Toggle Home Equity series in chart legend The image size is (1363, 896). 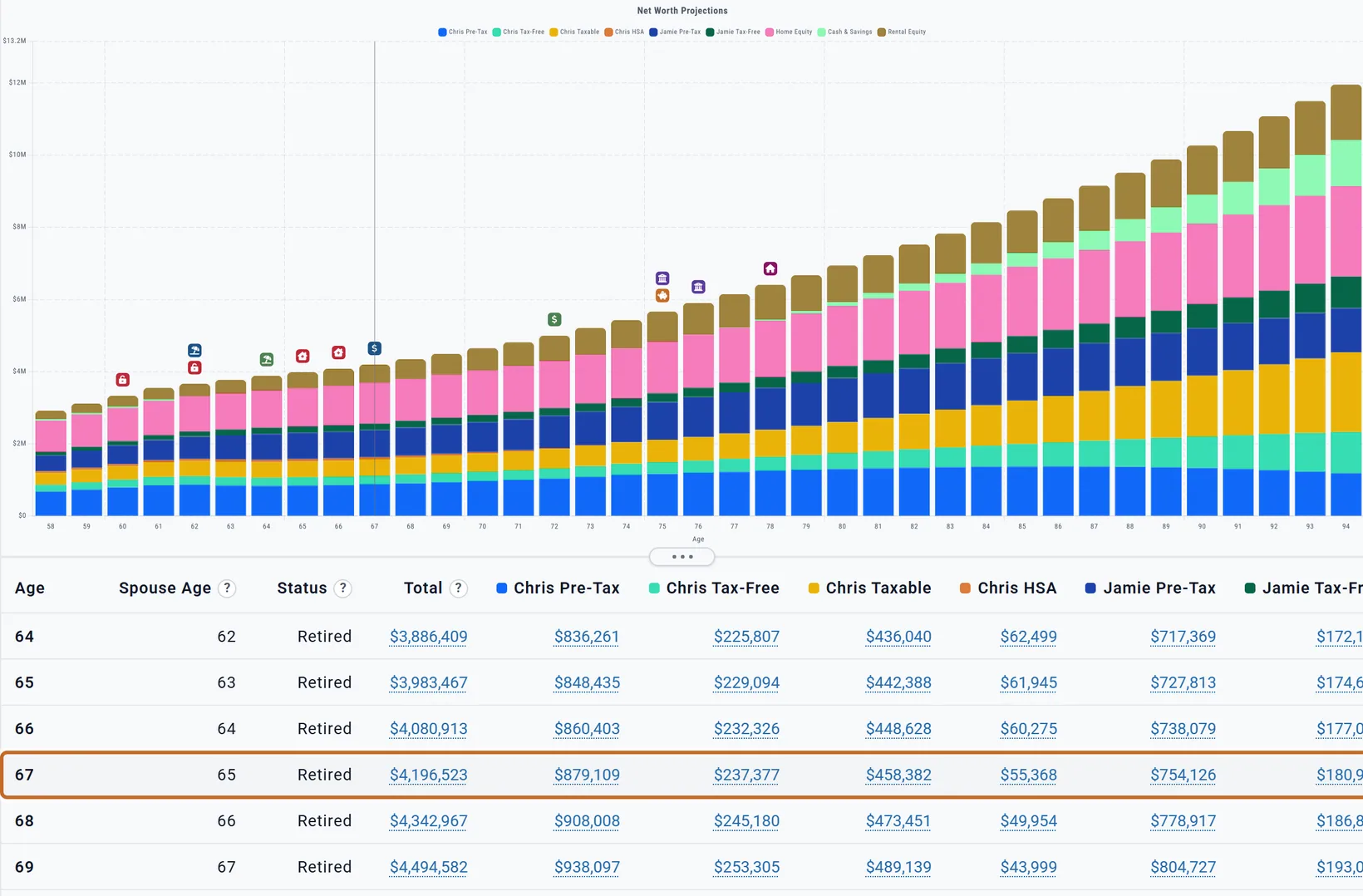tap(789, 32)
